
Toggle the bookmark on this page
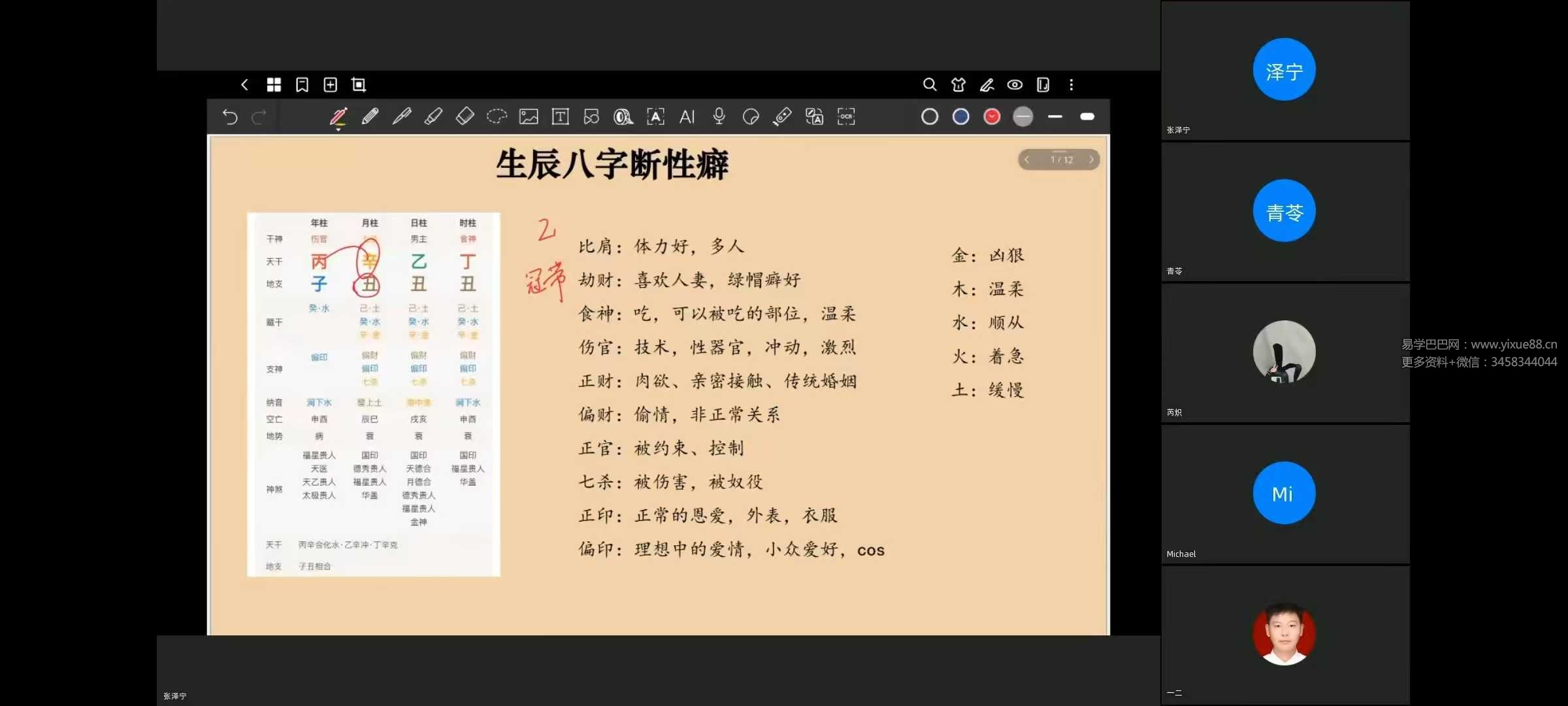(302, 85)
